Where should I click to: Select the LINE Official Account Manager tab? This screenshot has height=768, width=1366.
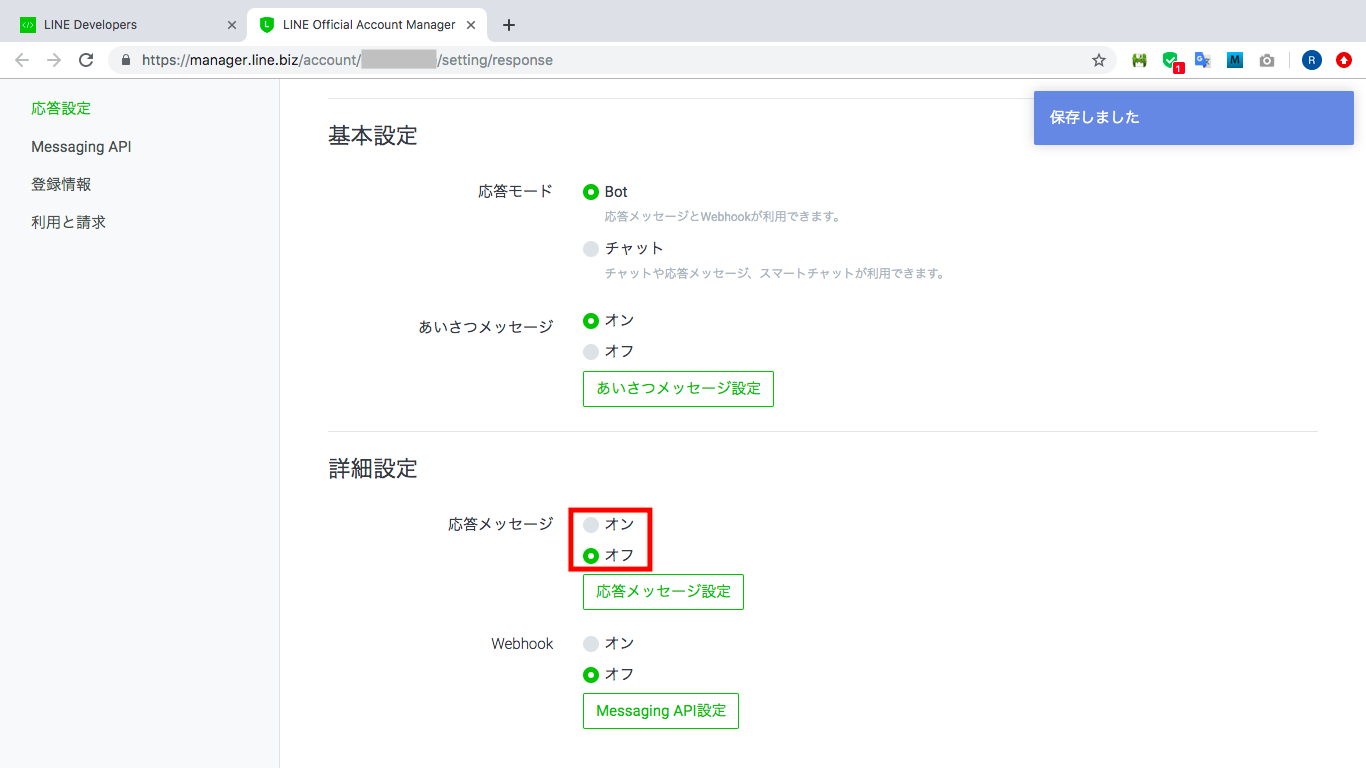pyautogui.click(x=368, y=25)
